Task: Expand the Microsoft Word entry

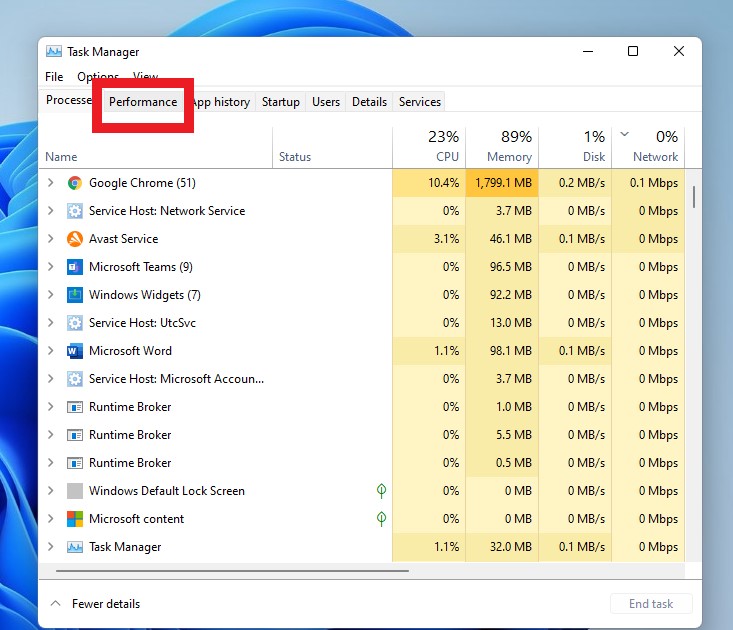Action: pyautogui.click(x=50, y=351)
